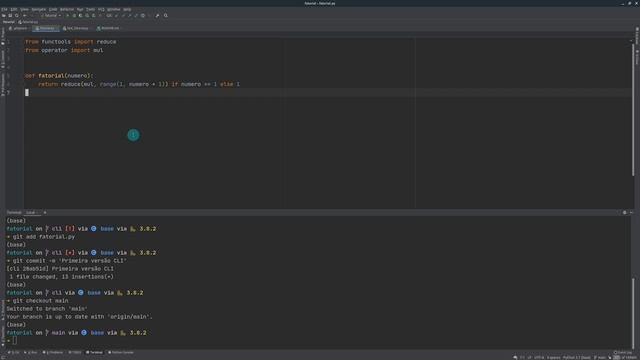This screenshot has height=360, width=640.
Task: Open the Event Log
Action: (x=623, y=352)
